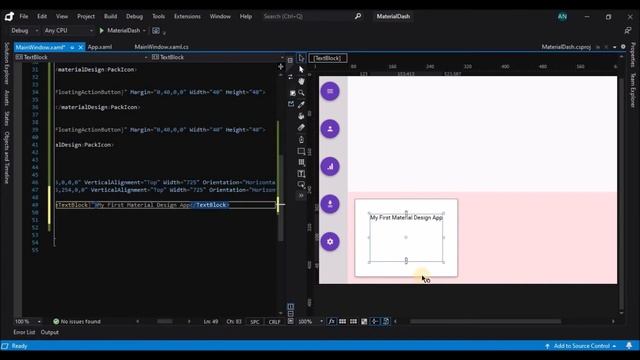Viewport: 640px width, 360px height.
Task: Select the Grid layout panel tool
Action: 301,162
